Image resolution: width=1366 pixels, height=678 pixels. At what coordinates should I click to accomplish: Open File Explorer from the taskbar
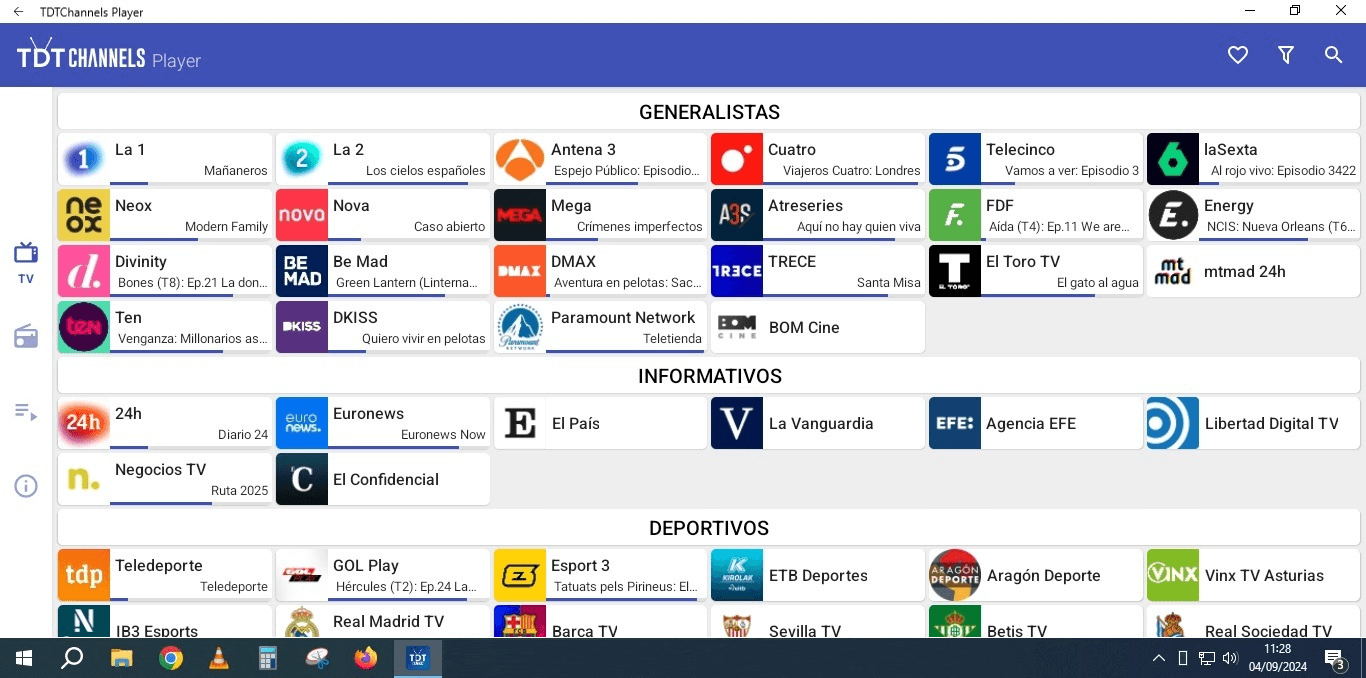[x=121, y=658]
